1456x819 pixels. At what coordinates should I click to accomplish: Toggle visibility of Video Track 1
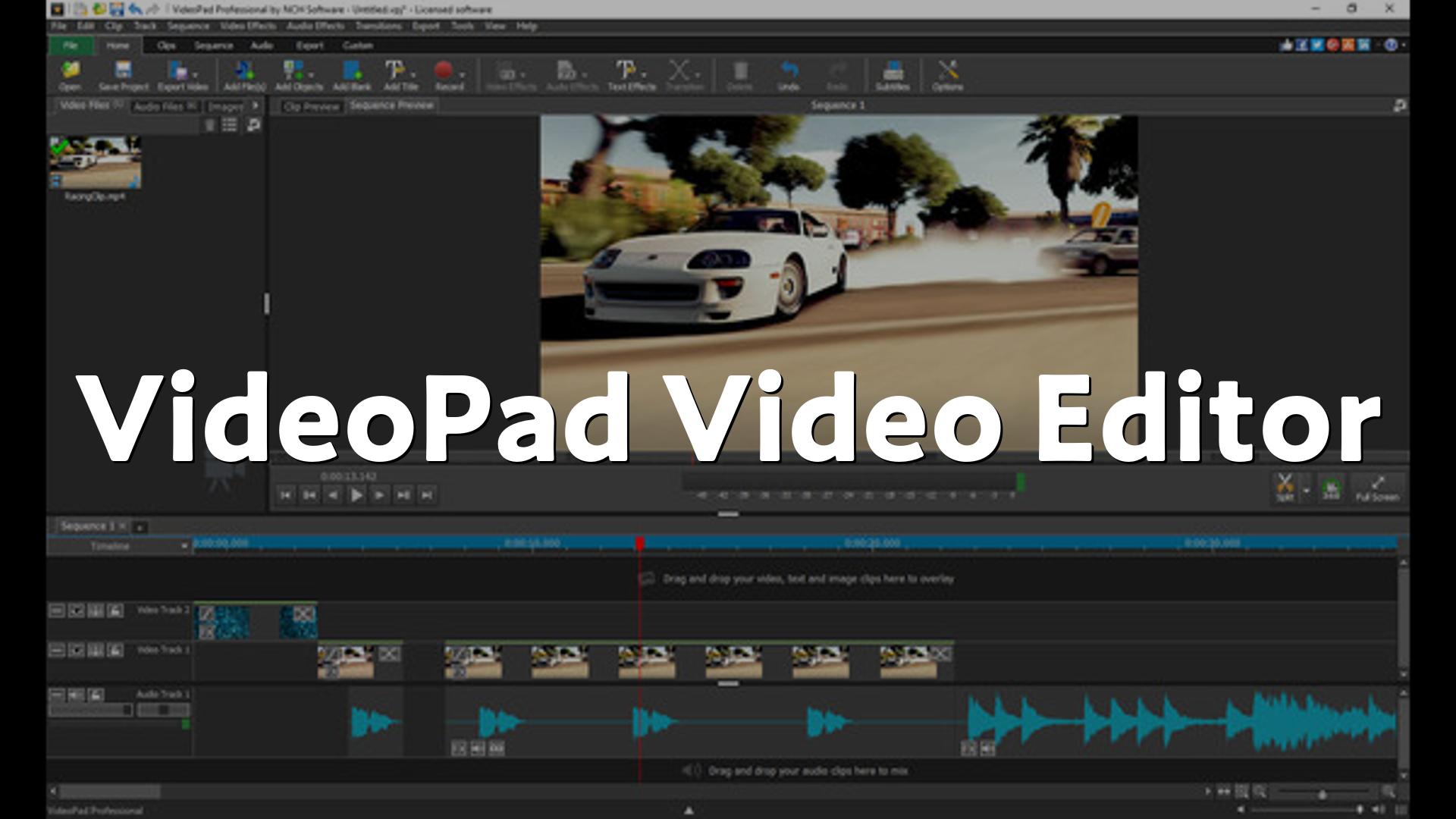pyautogui.click(x=77, y=651)
